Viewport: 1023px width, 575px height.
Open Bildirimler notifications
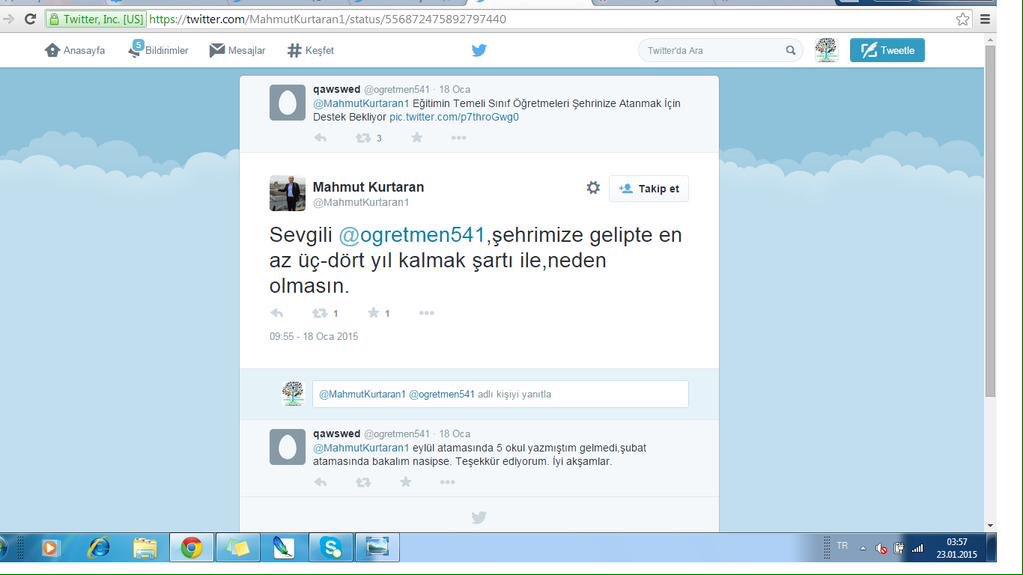click(158, 50)
